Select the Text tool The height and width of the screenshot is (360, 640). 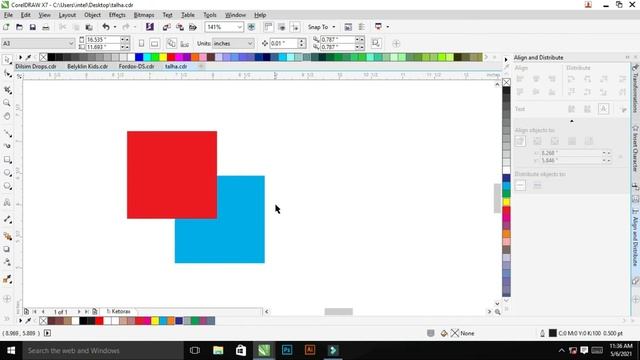tap(7, 202)
